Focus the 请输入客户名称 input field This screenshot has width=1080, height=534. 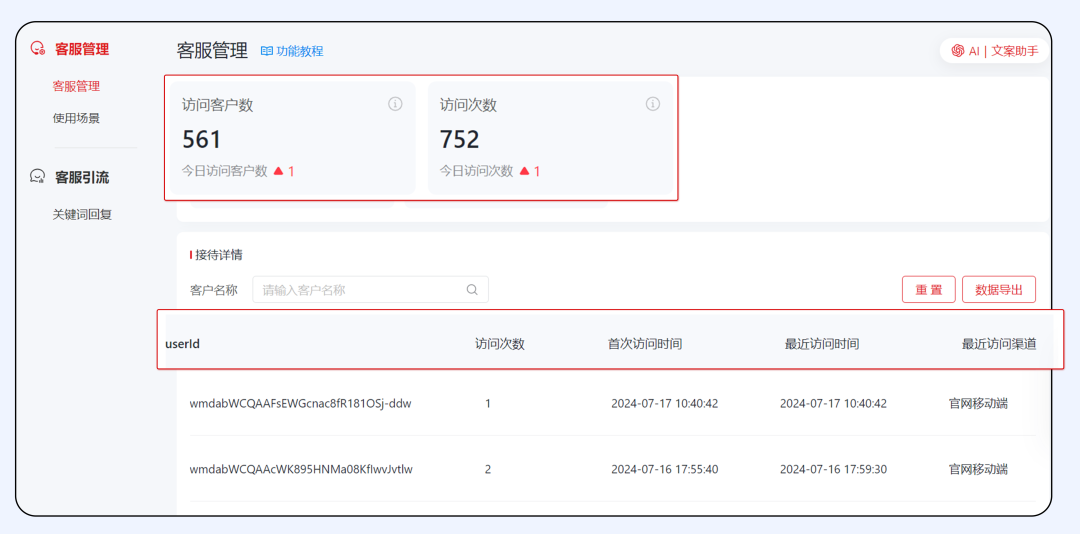360,290
